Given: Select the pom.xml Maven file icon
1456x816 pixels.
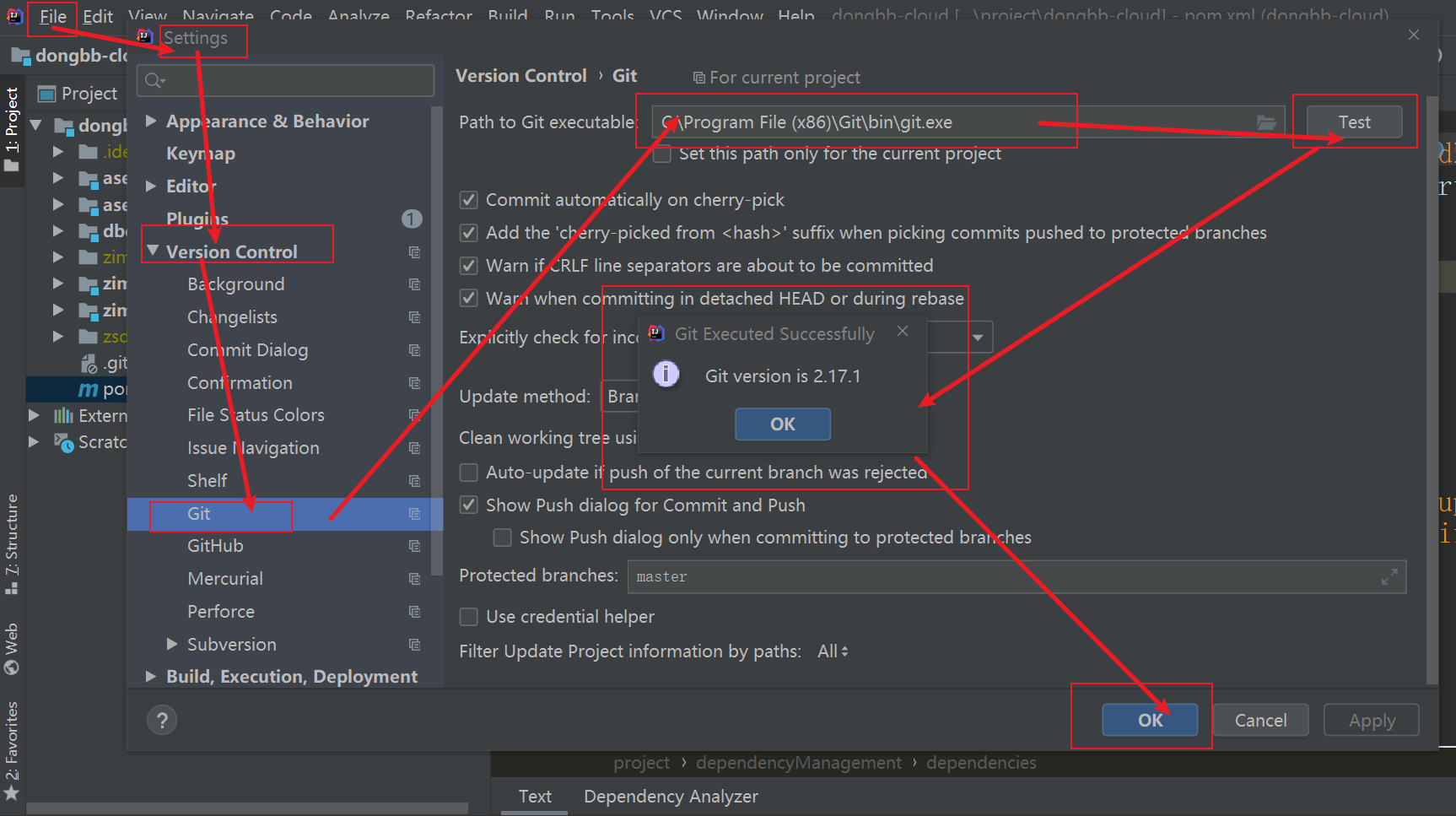Looking at the screenshot, I should (x=89, y=389).
